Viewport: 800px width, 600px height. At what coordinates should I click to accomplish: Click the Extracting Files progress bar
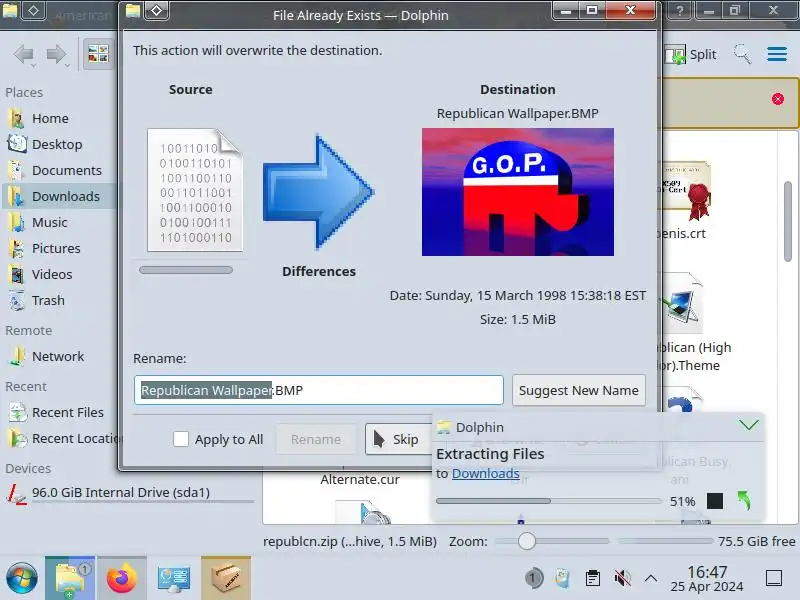click(549, 501)
